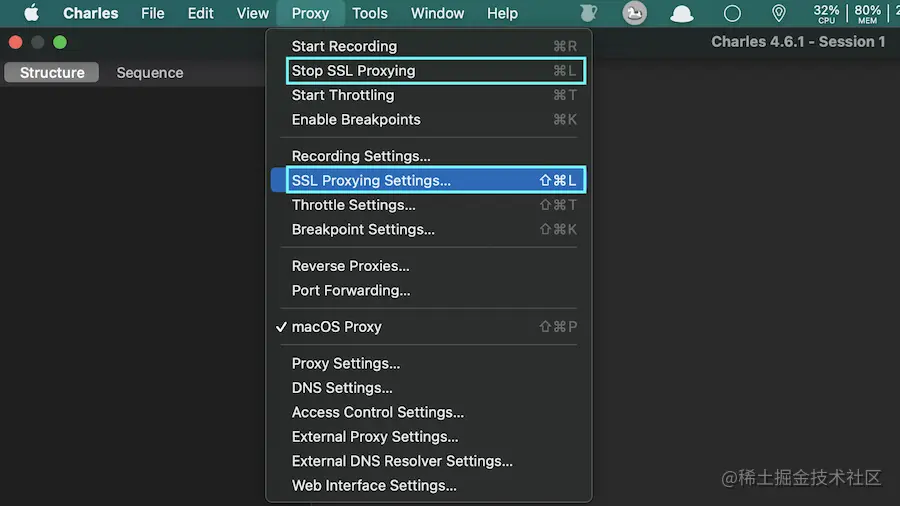Viewport: 900px width, 506px height.
Task: Click the bell hat menu bar icon
Action: pos(681,13)
